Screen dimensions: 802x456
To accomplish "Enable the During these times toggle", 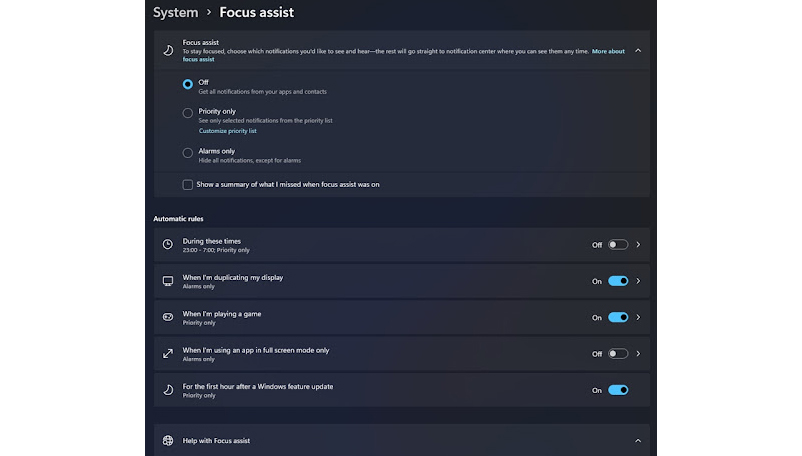I will [x=618, y=245].
